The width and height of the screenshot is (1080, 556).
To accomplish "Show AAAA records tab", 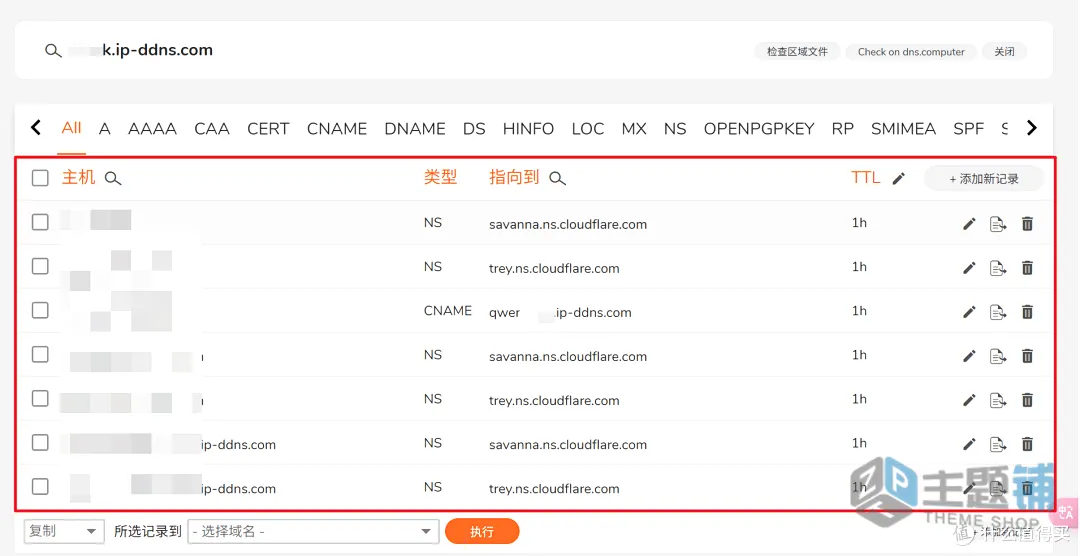I will (152, 129).
